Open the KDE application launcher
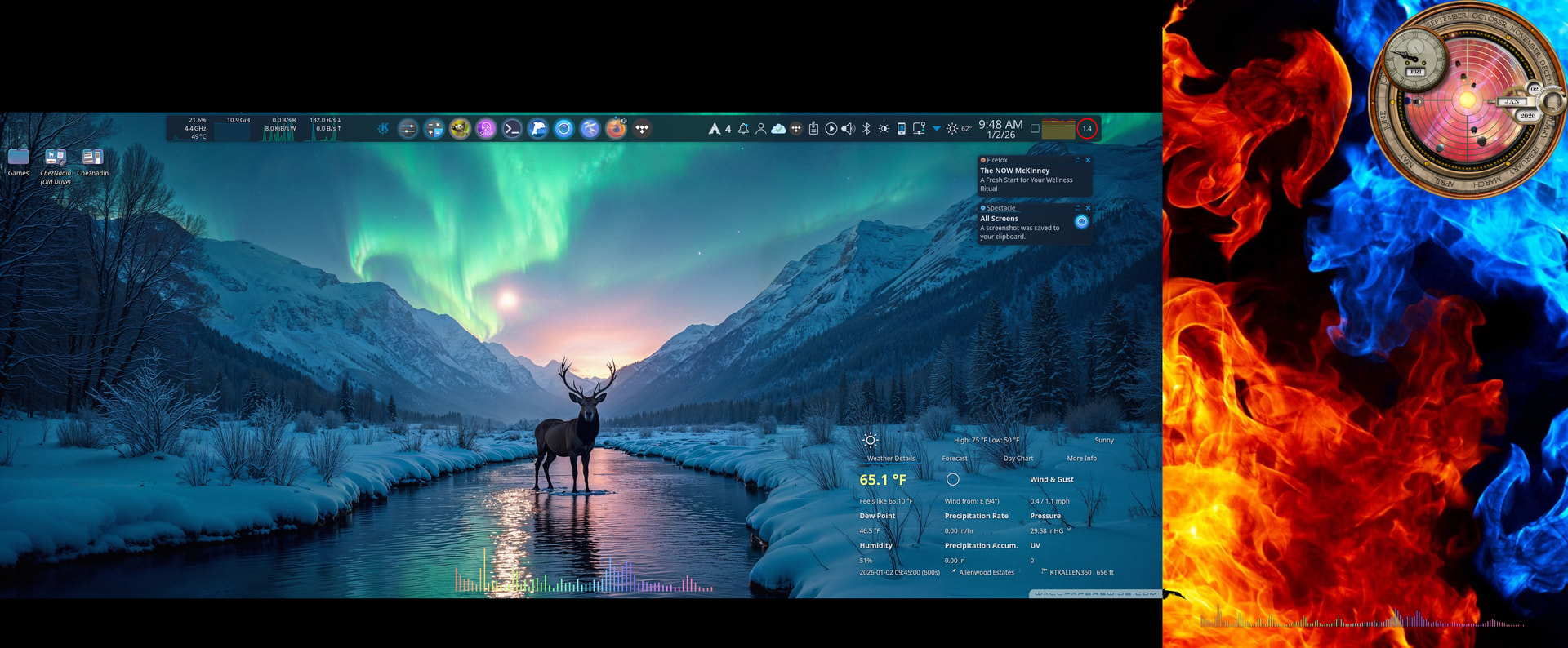 point(383,129)
